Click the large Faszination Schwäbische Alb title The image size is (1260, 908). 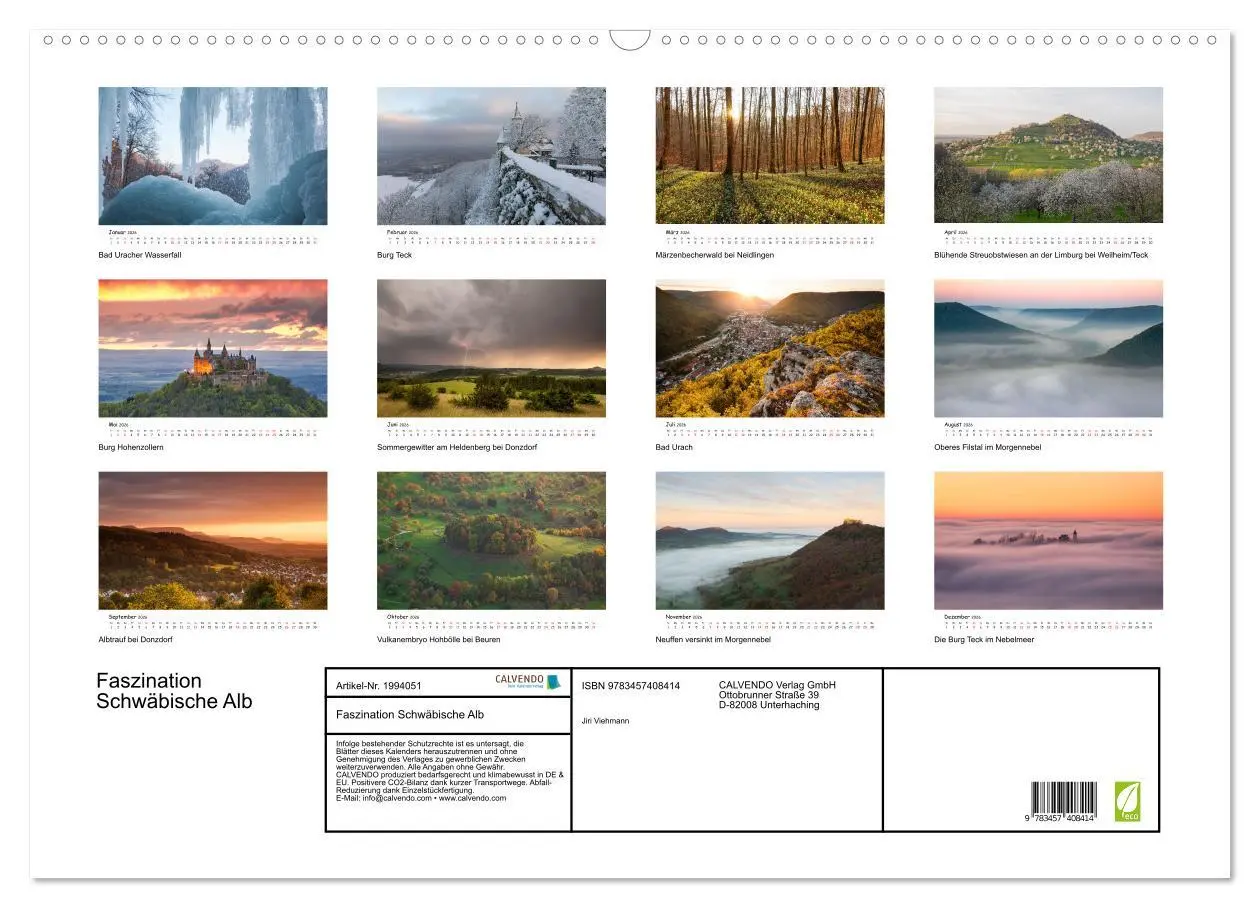tap(174, 691)
